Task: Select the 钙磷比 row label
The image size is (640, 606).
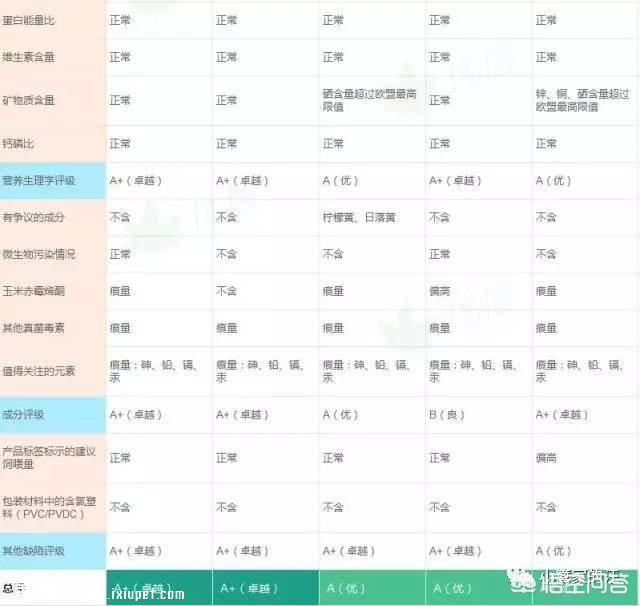Action: point(18,144)
